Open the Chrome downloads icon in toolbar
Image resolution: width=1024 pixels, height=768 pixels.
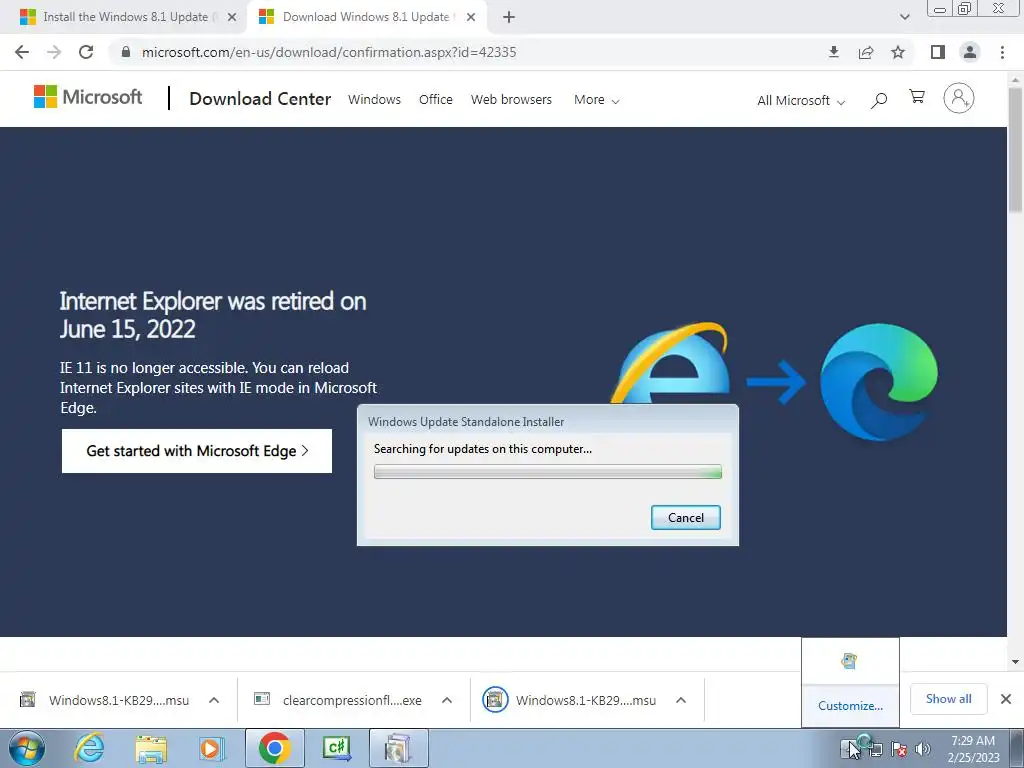833,52
